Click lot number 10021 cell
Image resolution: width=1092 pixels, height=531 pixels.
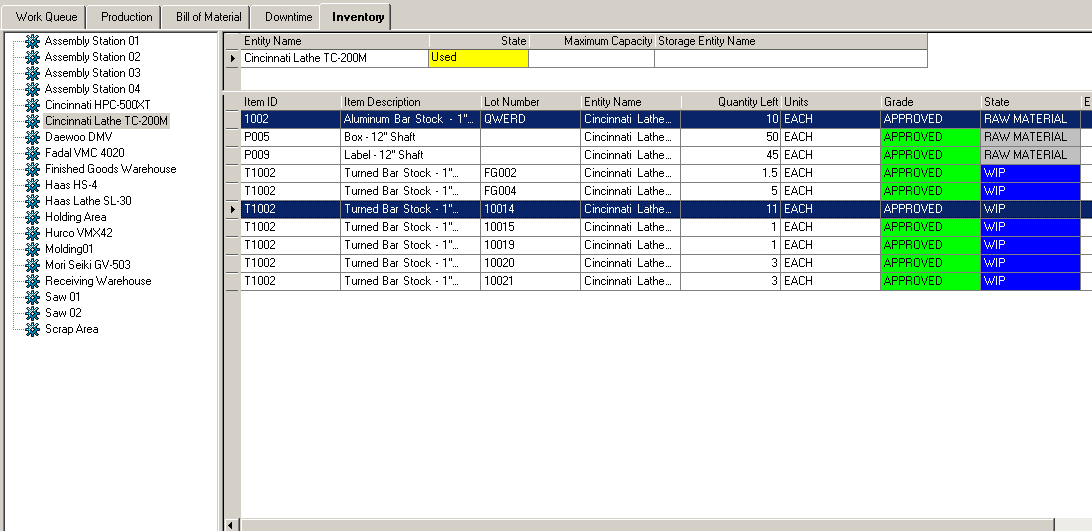[x=531, y=281]
